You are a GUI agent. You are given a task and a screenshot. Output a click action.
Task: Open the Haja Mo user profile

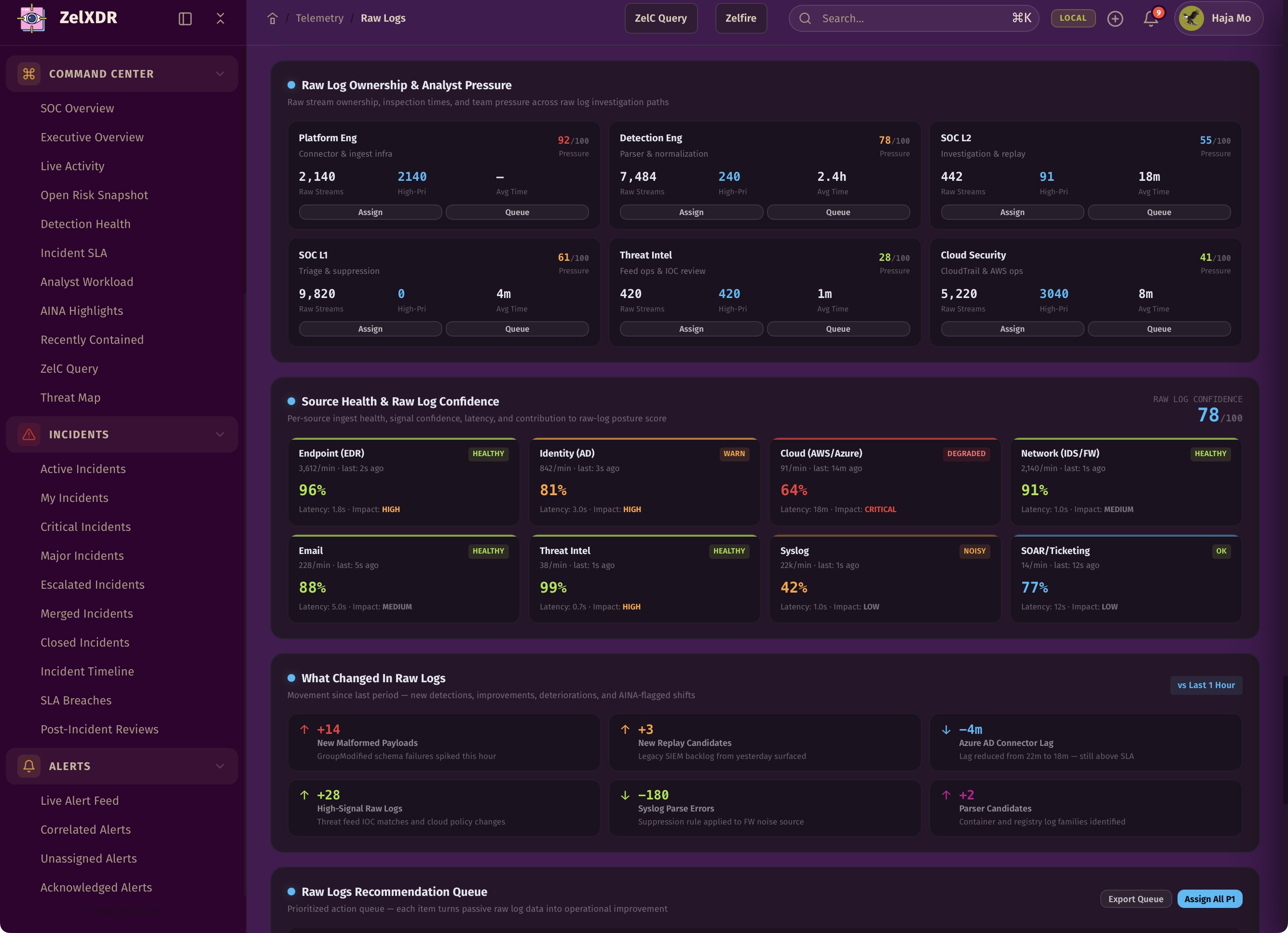tap(1218, 18)
